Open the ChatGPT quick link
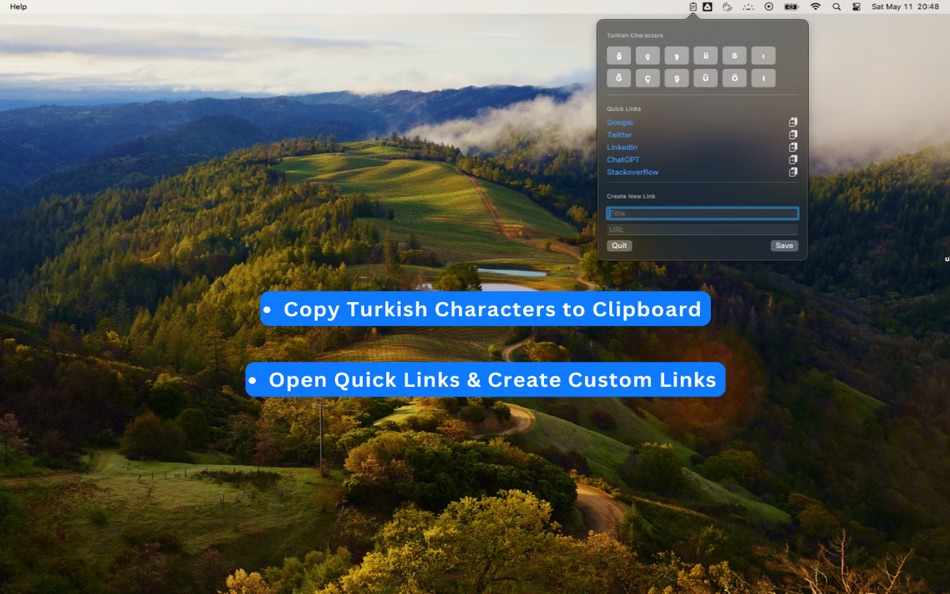The width and height of the screenshot is (950, 594). point(623,159)
